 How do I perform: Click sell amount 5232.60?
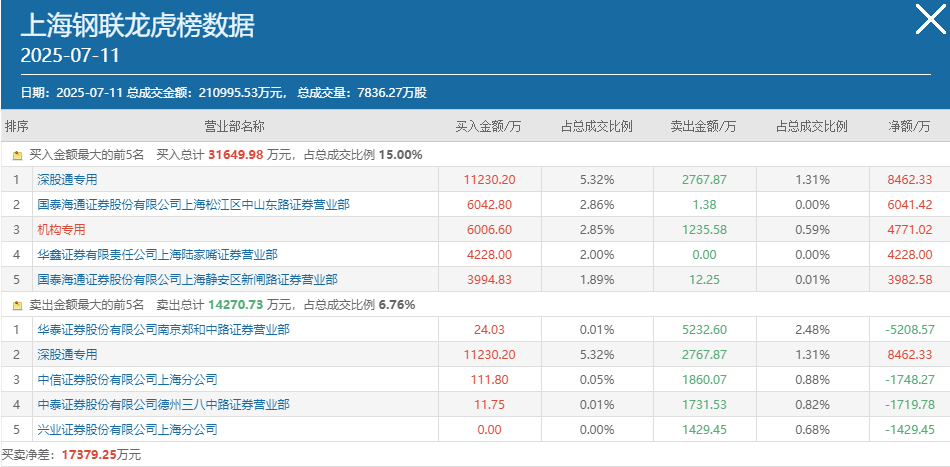tap(704, 330)
